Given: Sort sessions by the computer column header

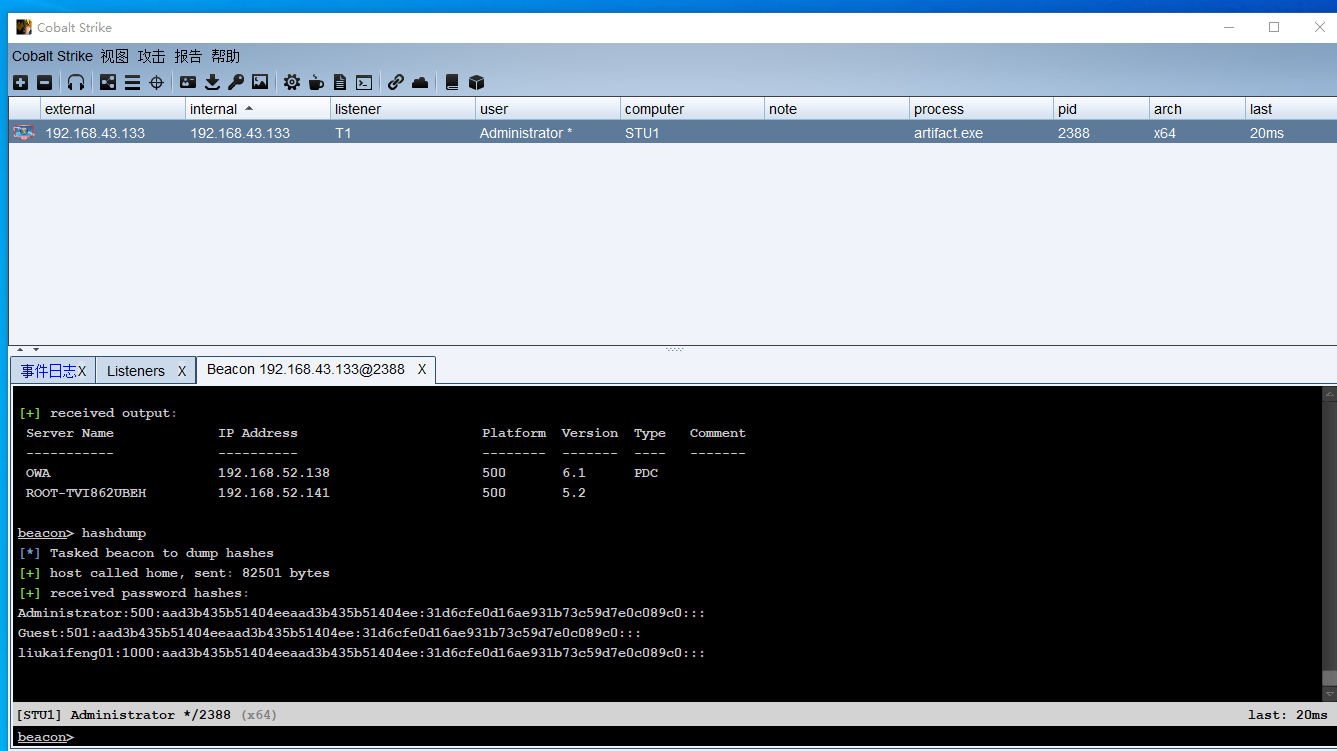Looking at the screenshot, I should (693, 109).
